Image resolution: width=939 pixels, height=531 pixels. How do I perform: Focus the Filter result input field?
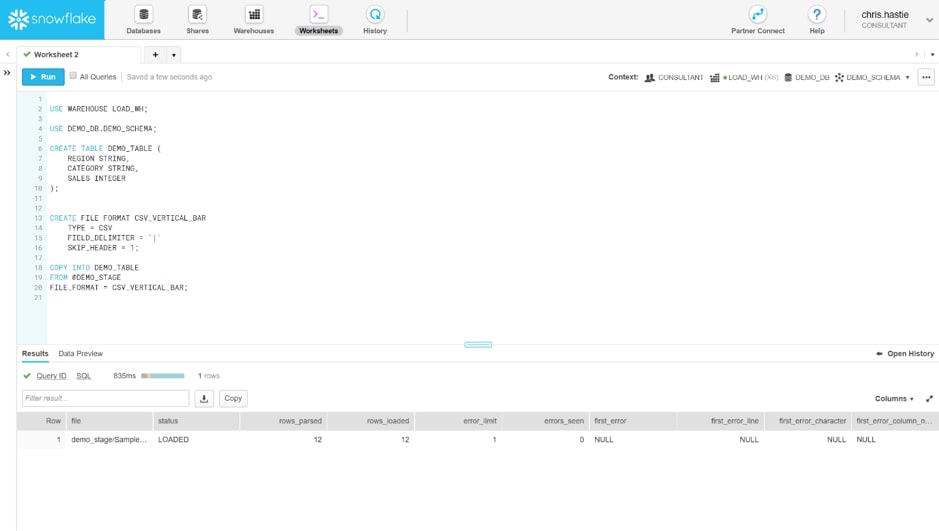pos(105,398)
